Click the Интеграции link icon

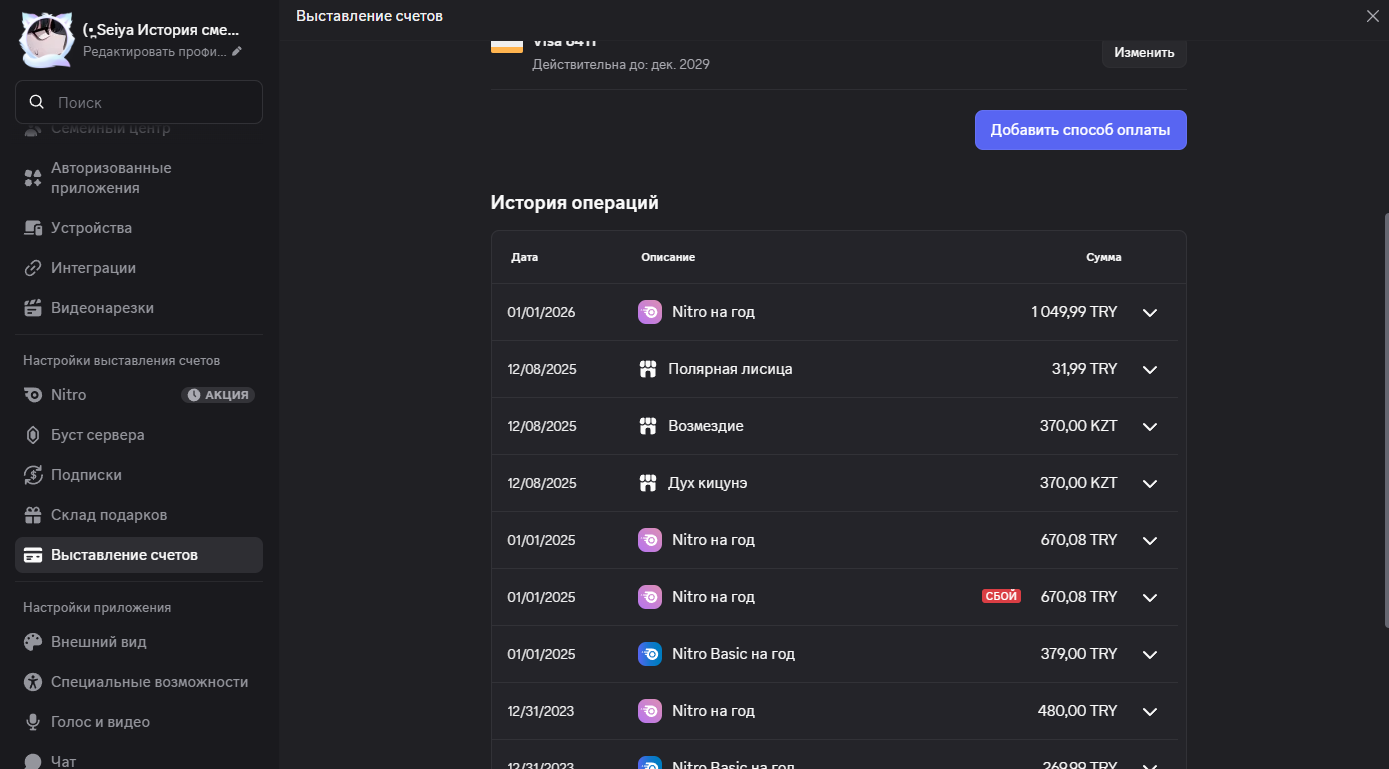[x=33, y=268]
